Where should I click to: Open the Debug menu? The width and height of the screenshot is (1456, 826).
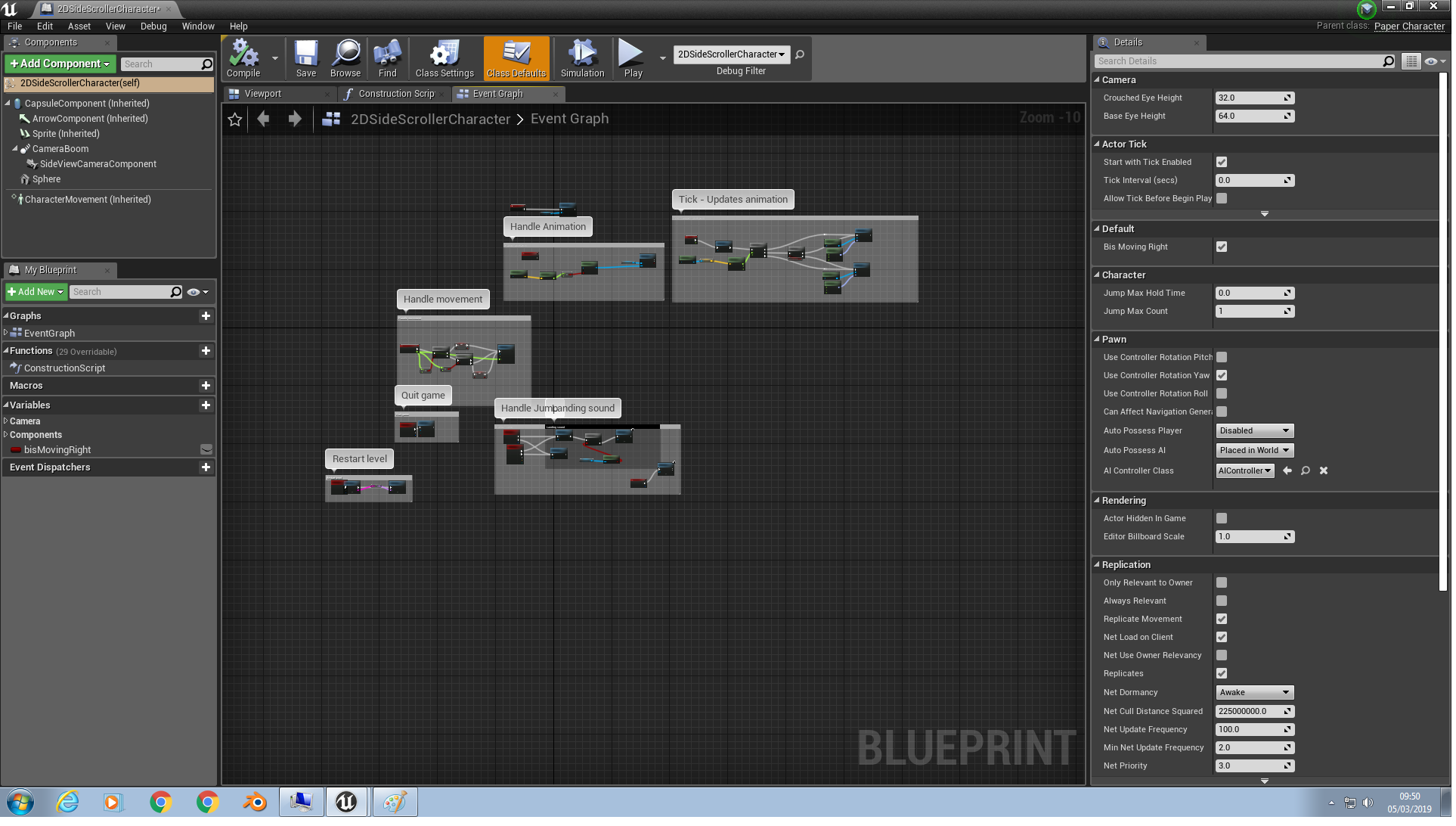(153, 26)
